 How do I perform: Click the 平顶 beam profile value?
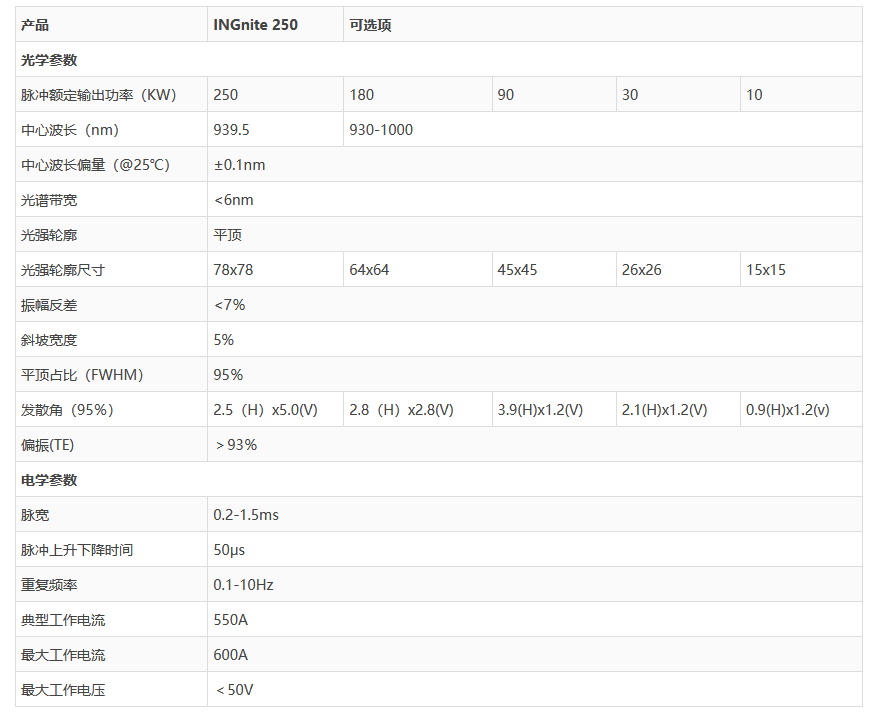pyautogui.click(x=227, y=235)
